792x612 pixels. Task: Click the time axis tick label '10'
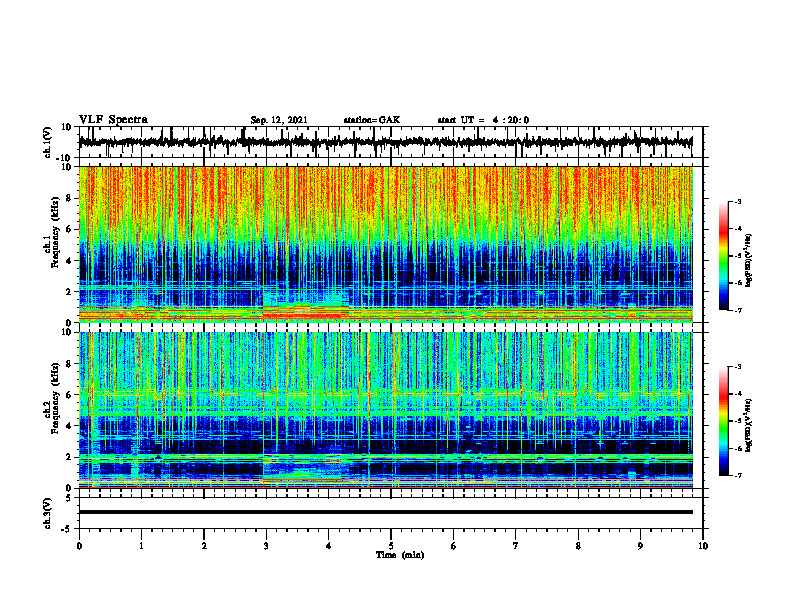tap(703, 546)
